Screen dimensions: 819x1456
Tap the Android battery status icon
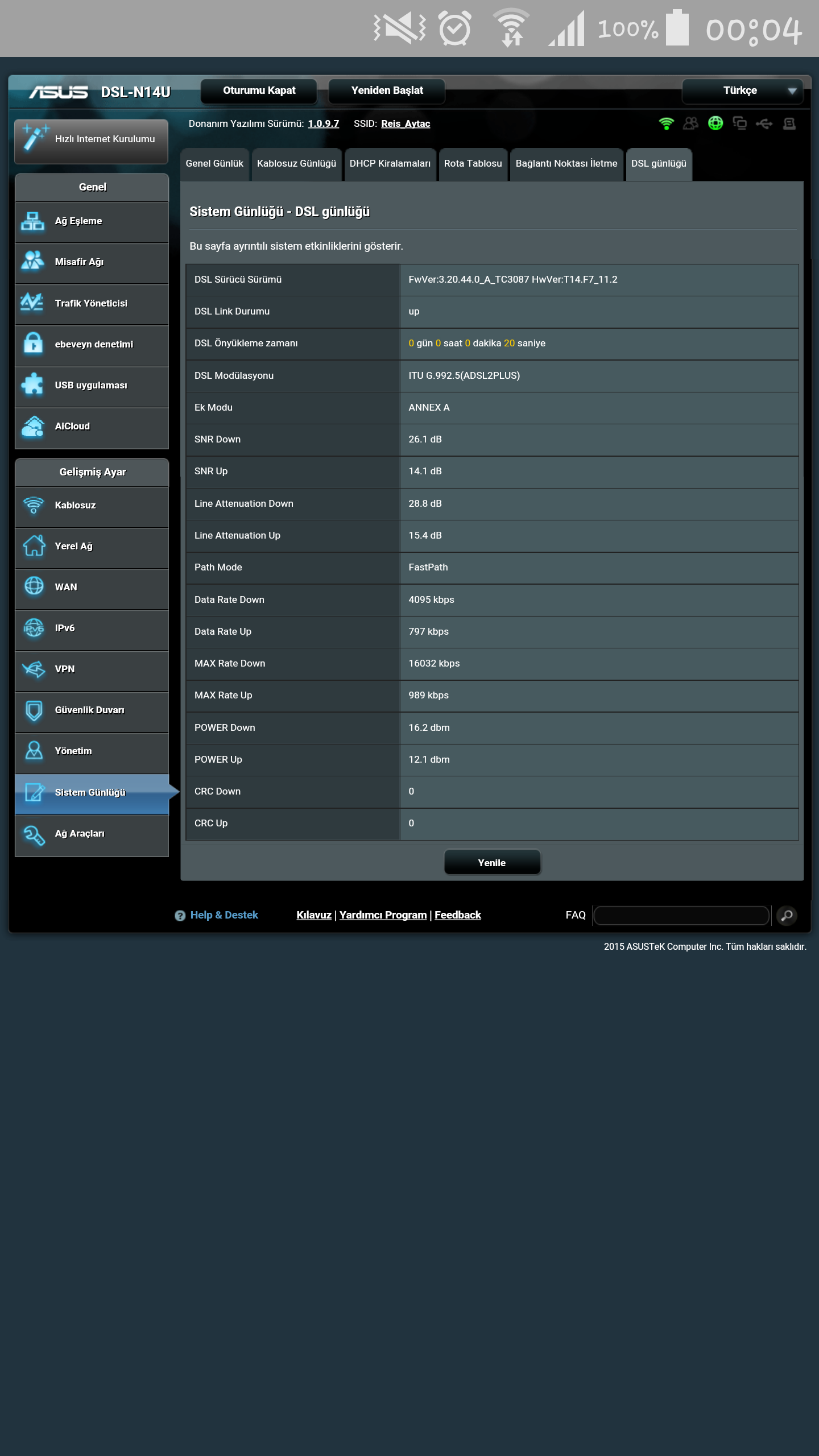pos(677,27)
